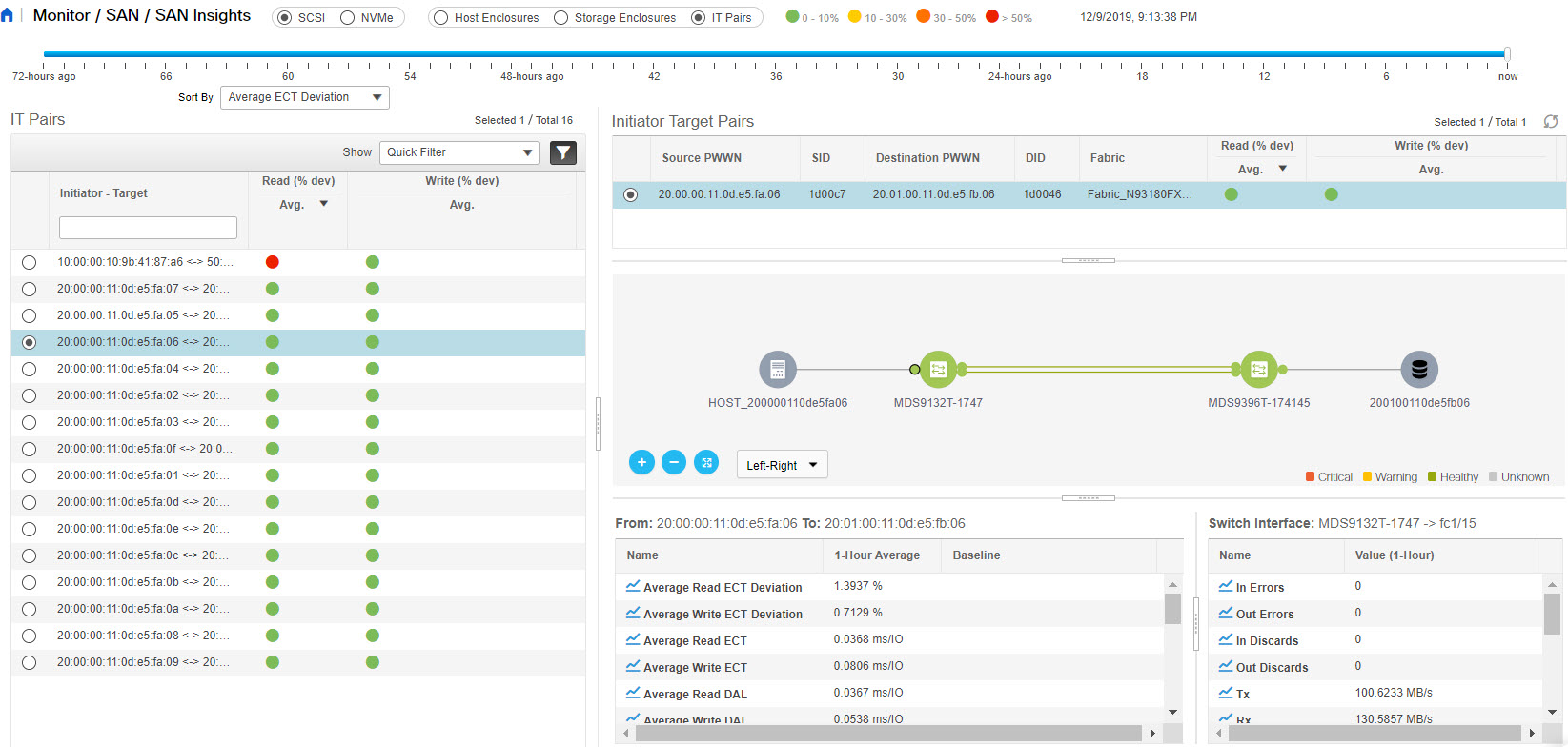Click the 1.3937 % value
Image resolution: width=1568 pixels, height=747 pixels.
(858, 586)
